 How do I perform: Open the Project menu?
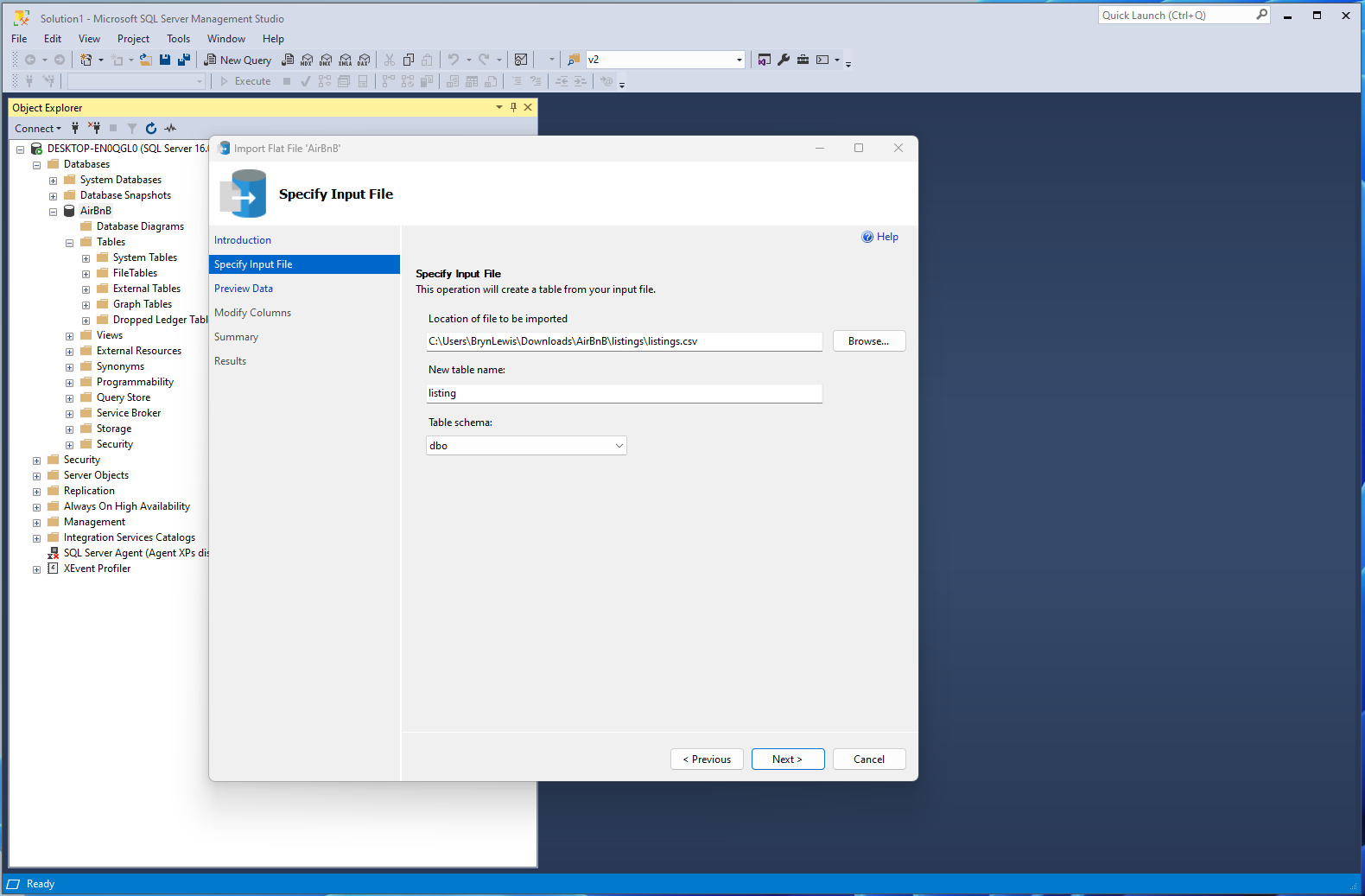[133, 39]
